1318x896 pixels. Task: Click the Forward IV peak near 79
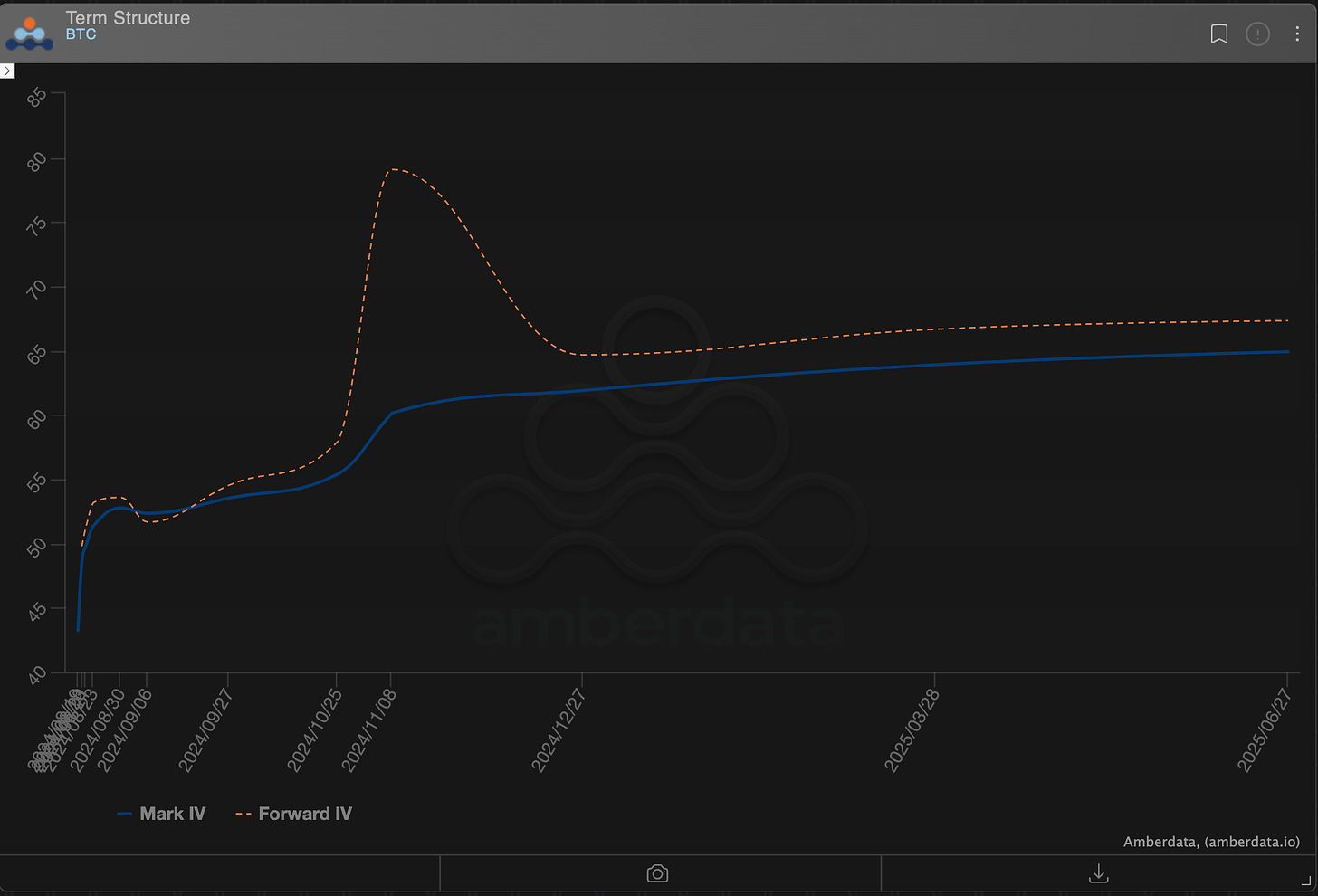[391, 169]
